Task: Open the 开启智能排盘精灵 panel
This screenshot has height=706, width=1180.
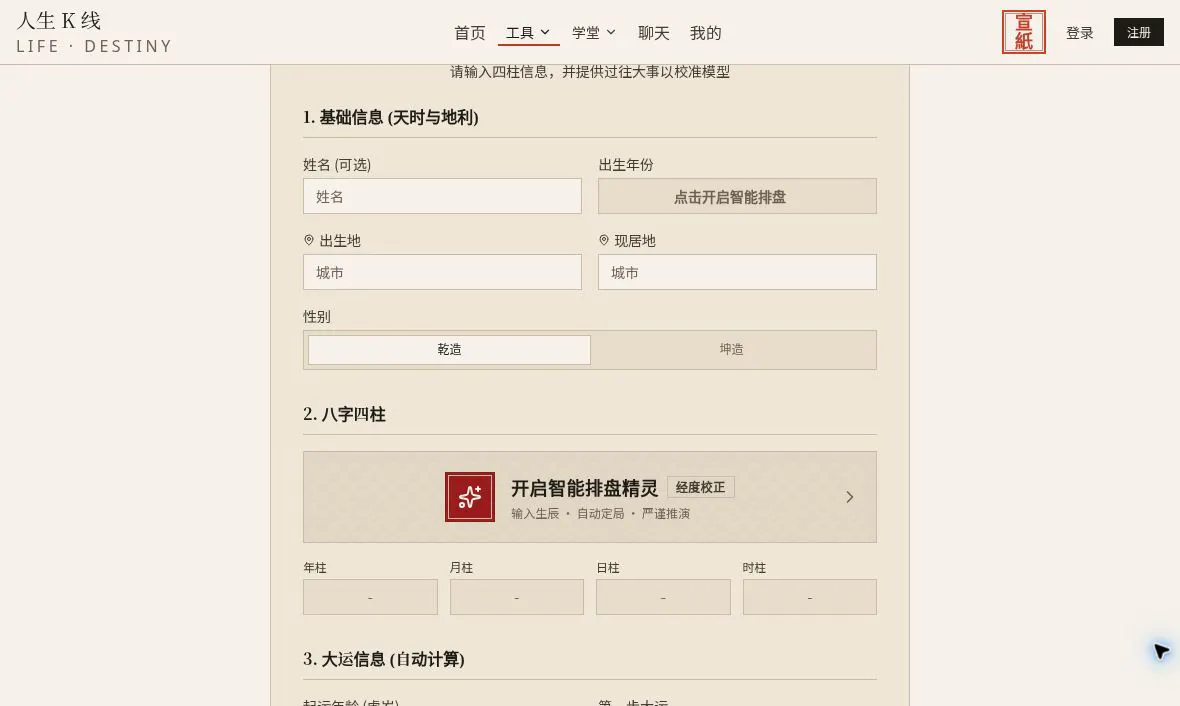Action: 590,497
